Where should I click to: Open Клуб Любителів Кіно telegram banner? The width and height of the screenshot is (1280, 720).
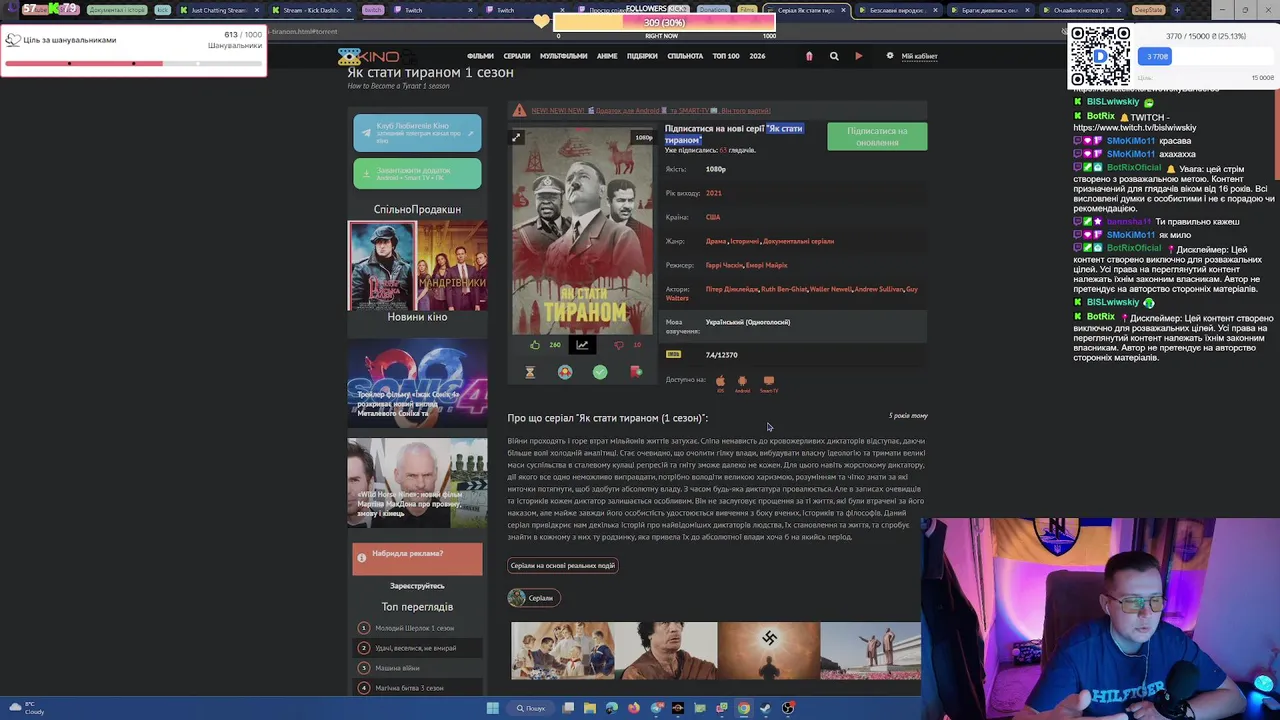[x=417, y=134]
